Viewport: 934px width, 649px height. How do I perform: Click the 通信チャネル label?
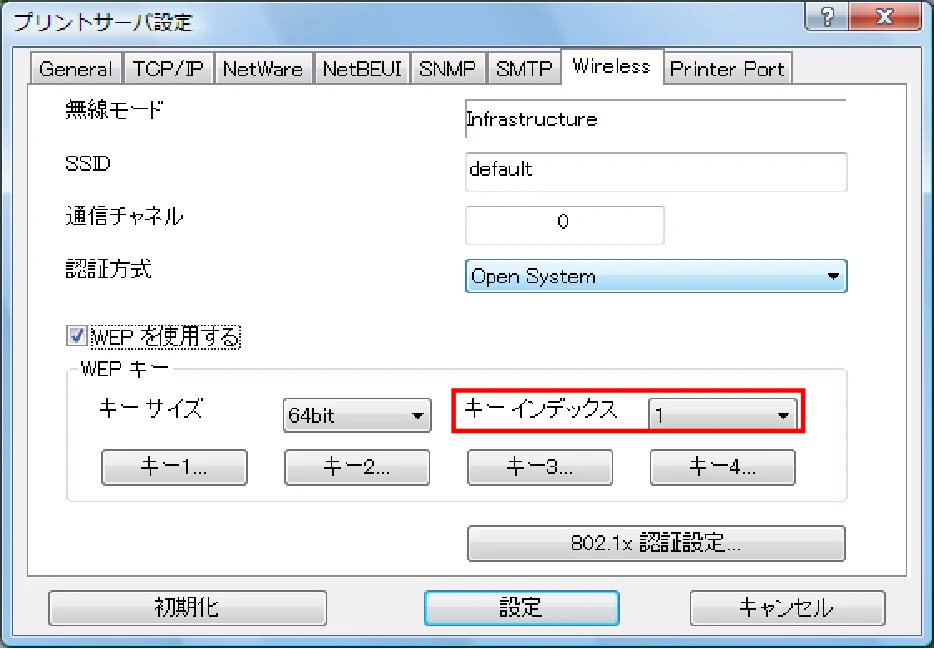click(124, 216)
